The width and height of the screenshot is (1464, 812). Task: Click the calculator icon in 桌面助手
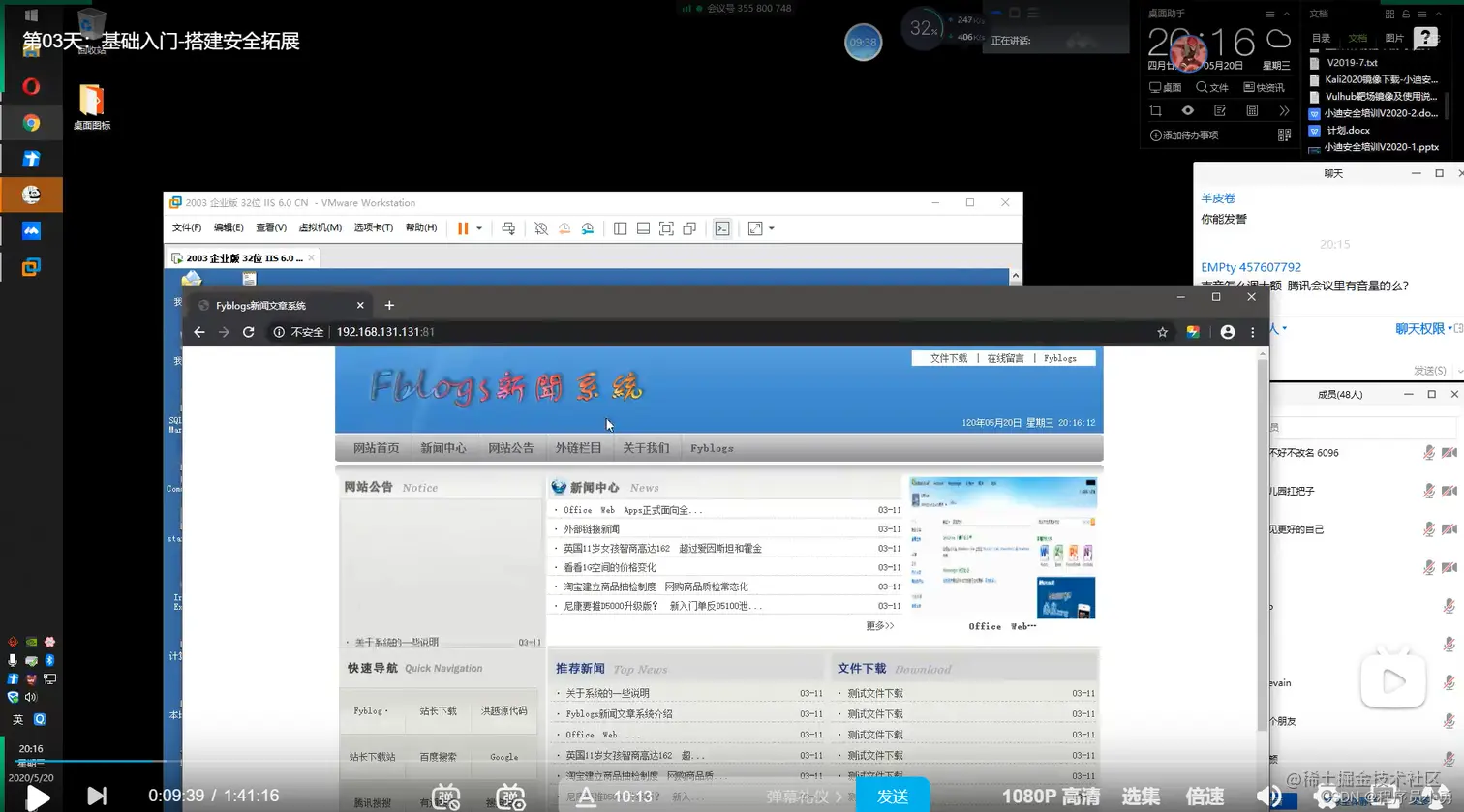point(1252,111)
